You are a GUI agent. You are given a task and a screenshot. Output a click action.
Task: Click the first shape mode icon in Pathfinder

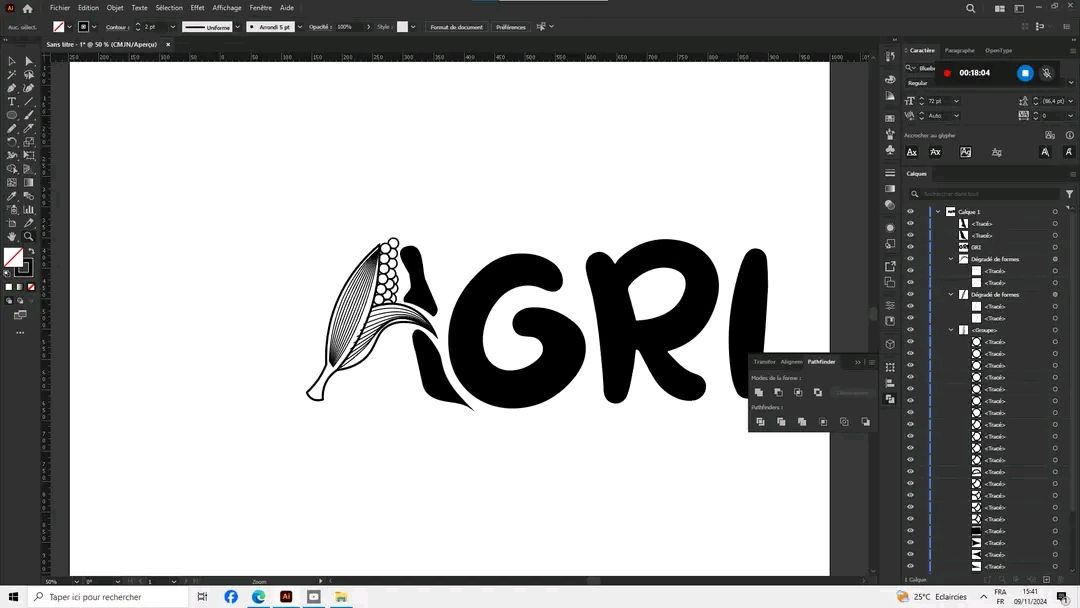point(759,392)
